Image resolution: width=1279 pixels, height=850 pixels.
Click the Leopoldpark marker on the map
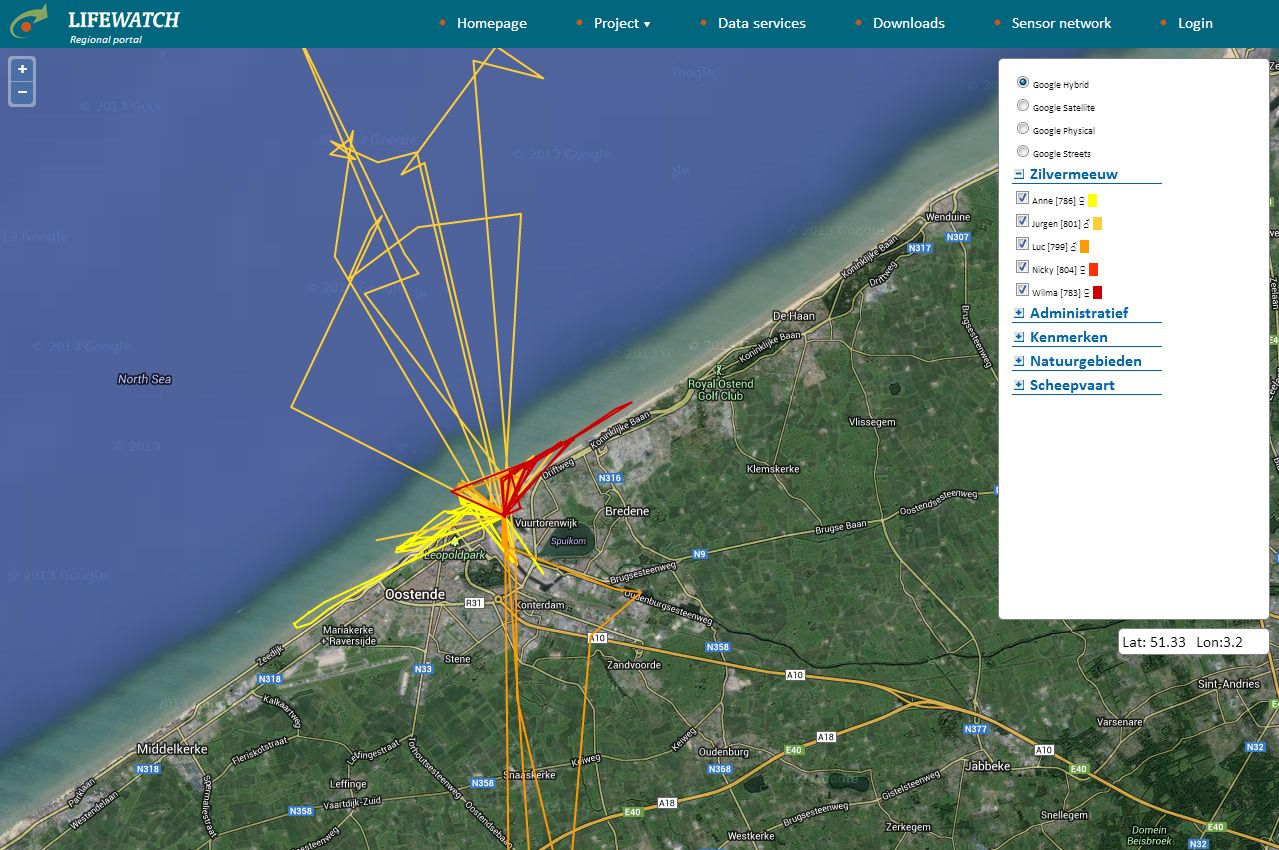[456, 542]
